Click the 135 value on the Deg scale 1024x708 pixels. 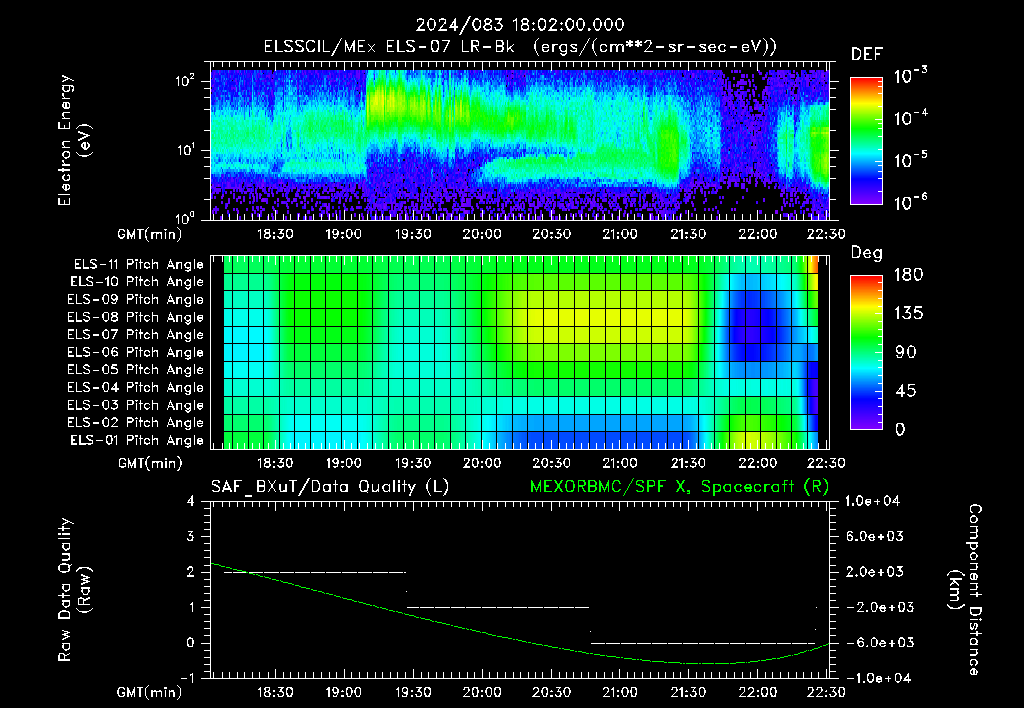pos(908,314)
